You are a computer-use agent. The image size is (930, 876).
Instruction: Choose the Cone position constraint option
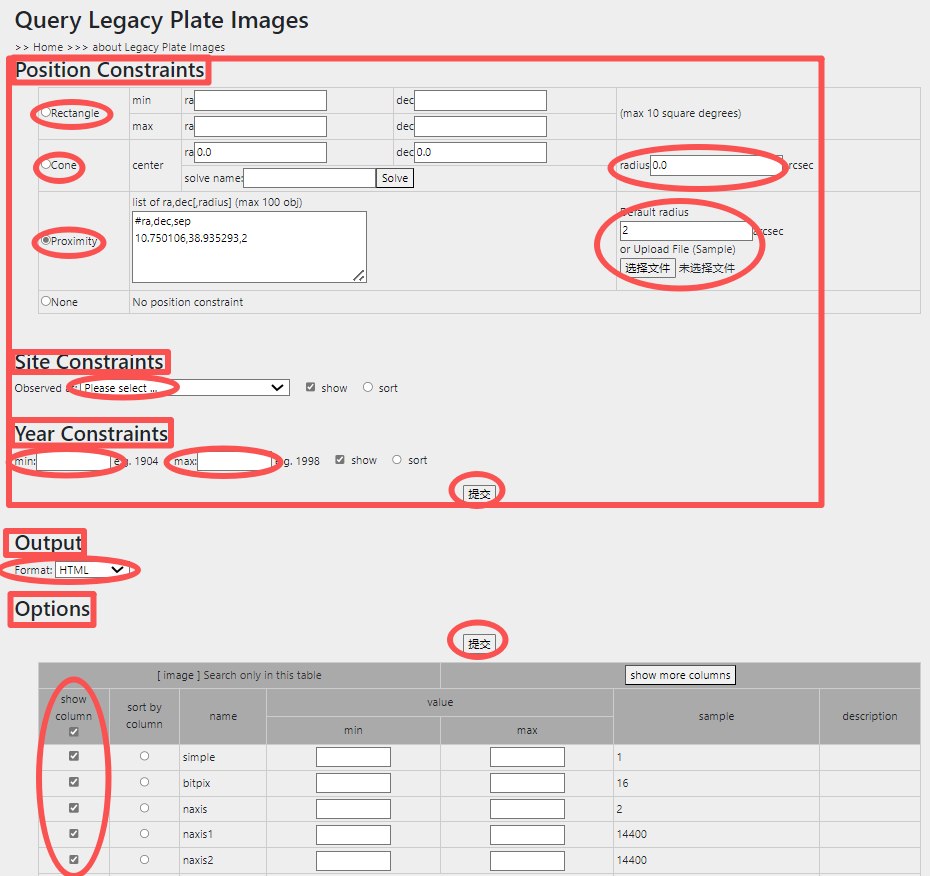pyautogui.click(x=46, y=165)
